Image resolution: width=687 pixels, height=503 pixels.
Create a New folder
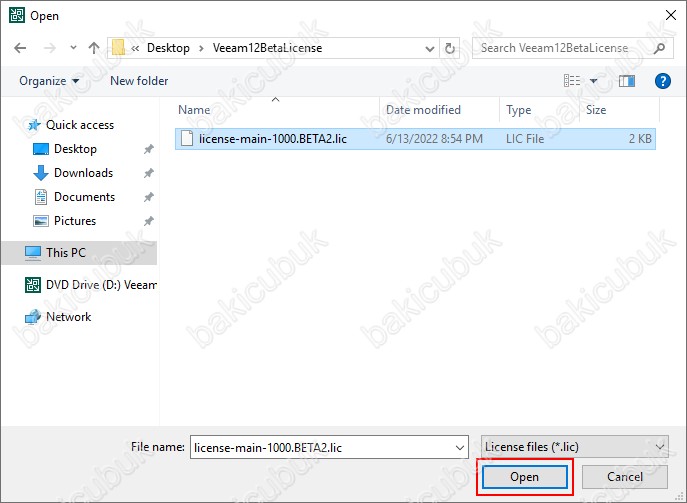(x=139, y=81)
